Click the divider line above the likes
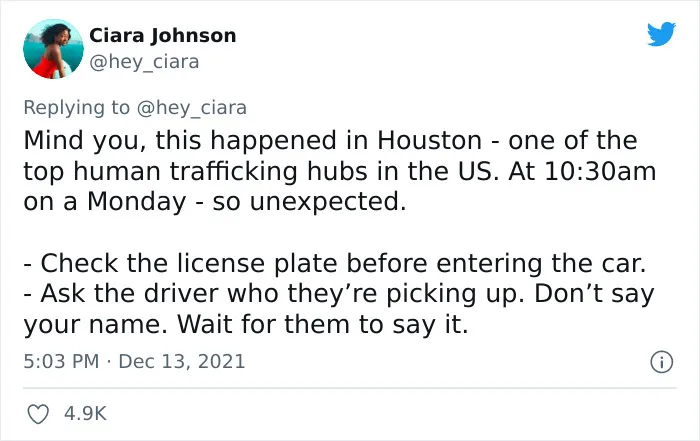This screenshot has height=441, width=700. [x=350, y=388]
